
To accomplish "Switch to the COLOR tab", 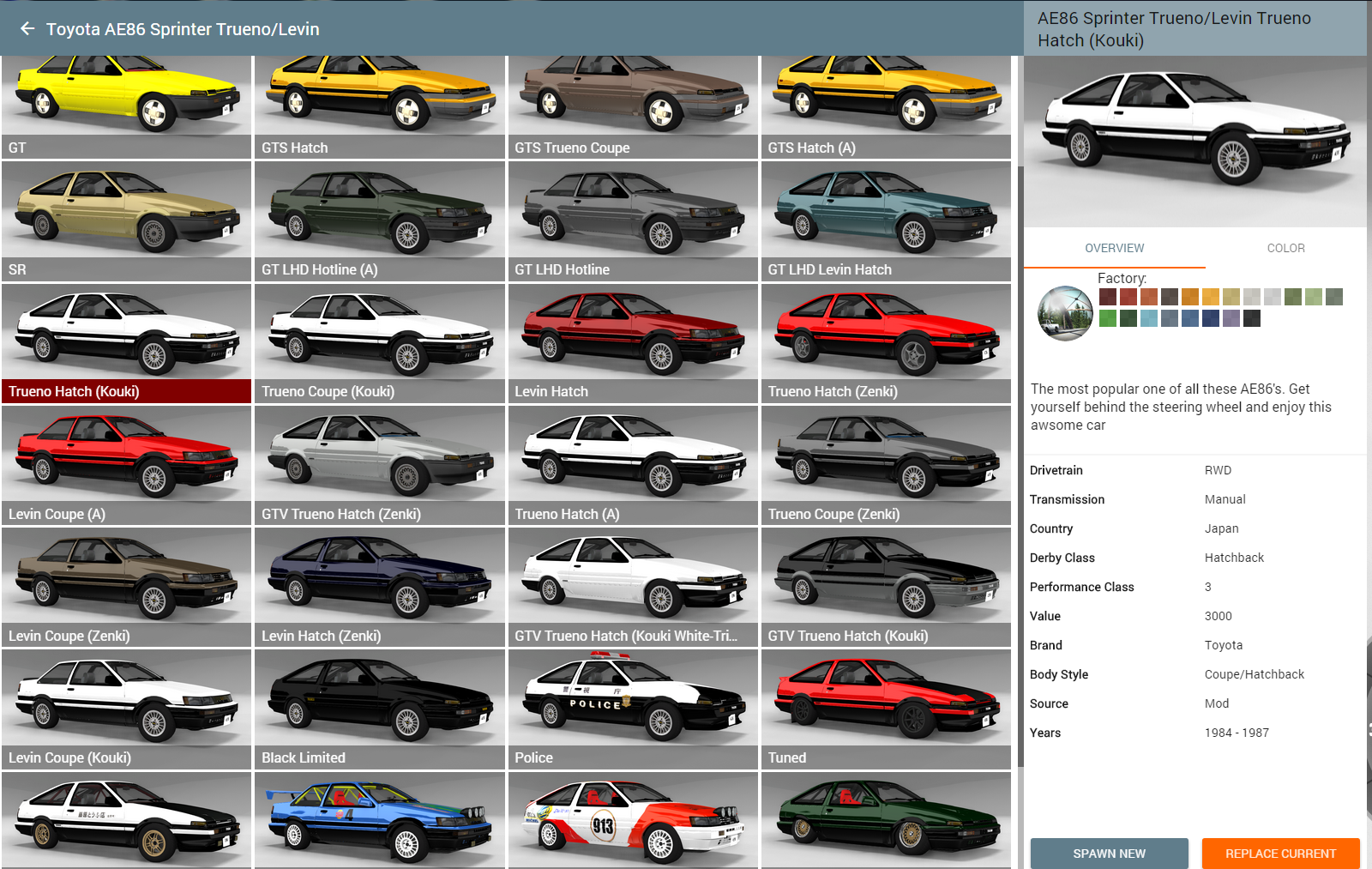I will pyautogui.click(x=1285, y=248).
